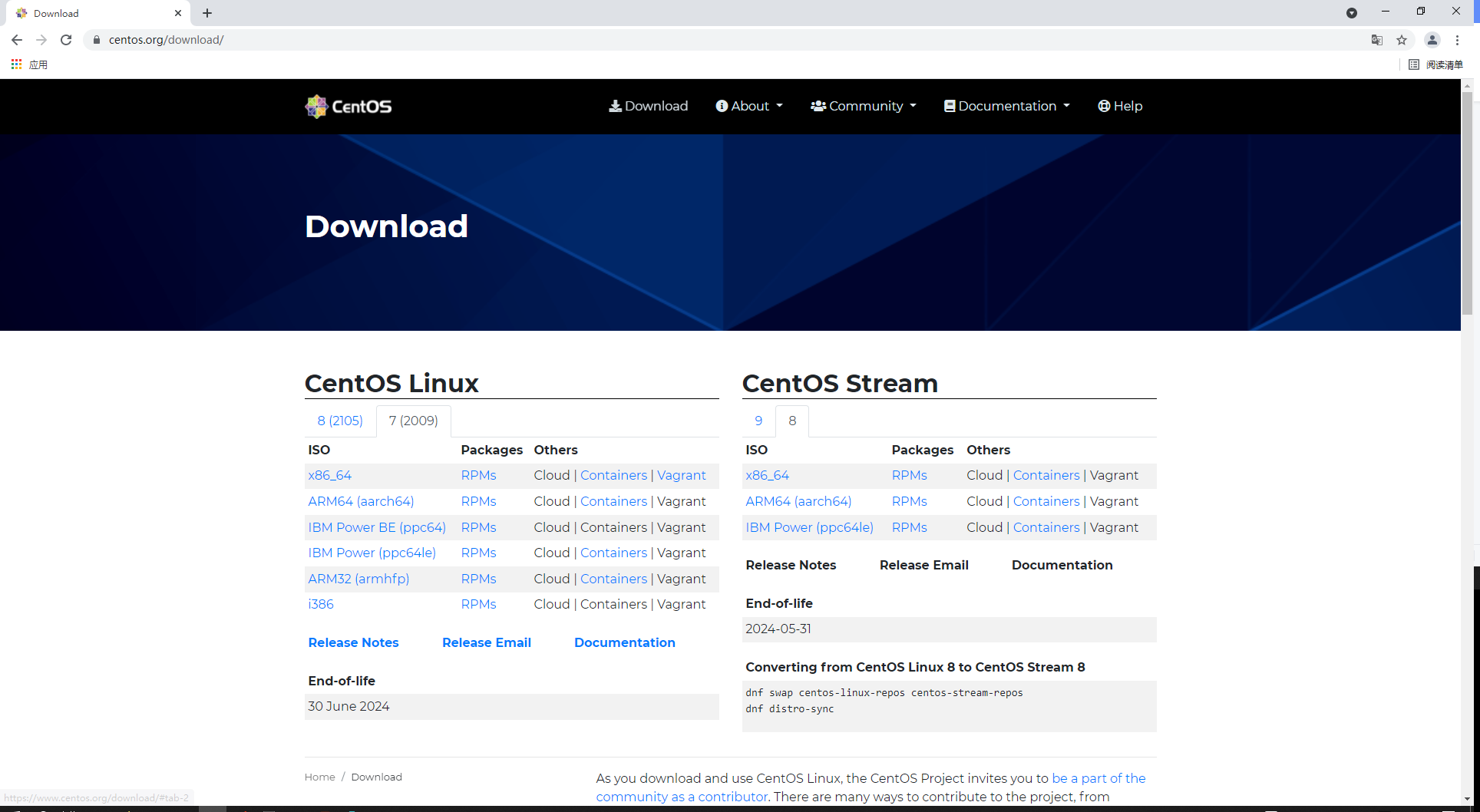Open IBM Power (ppc64le) ISO under CentOS Linux
This screenshot has width=1480, height=812.
click(372, 553)
